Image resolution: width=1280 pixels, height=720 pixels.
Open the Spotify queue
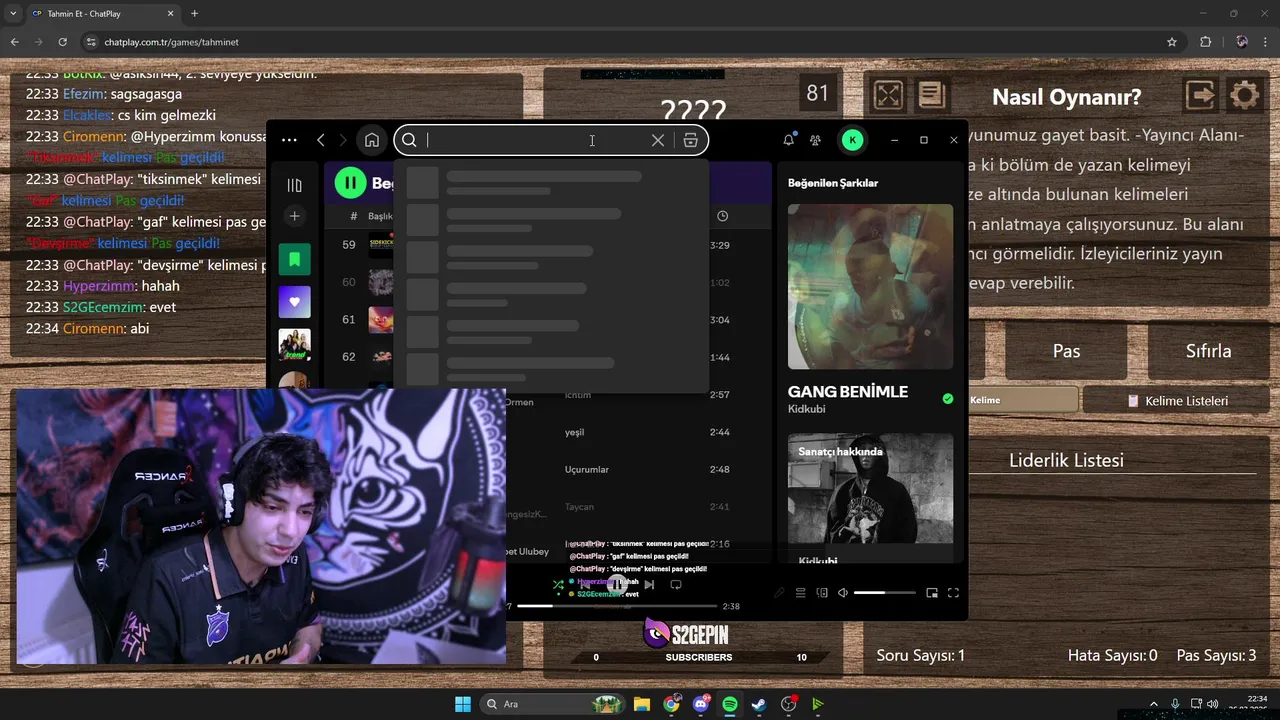800,593
